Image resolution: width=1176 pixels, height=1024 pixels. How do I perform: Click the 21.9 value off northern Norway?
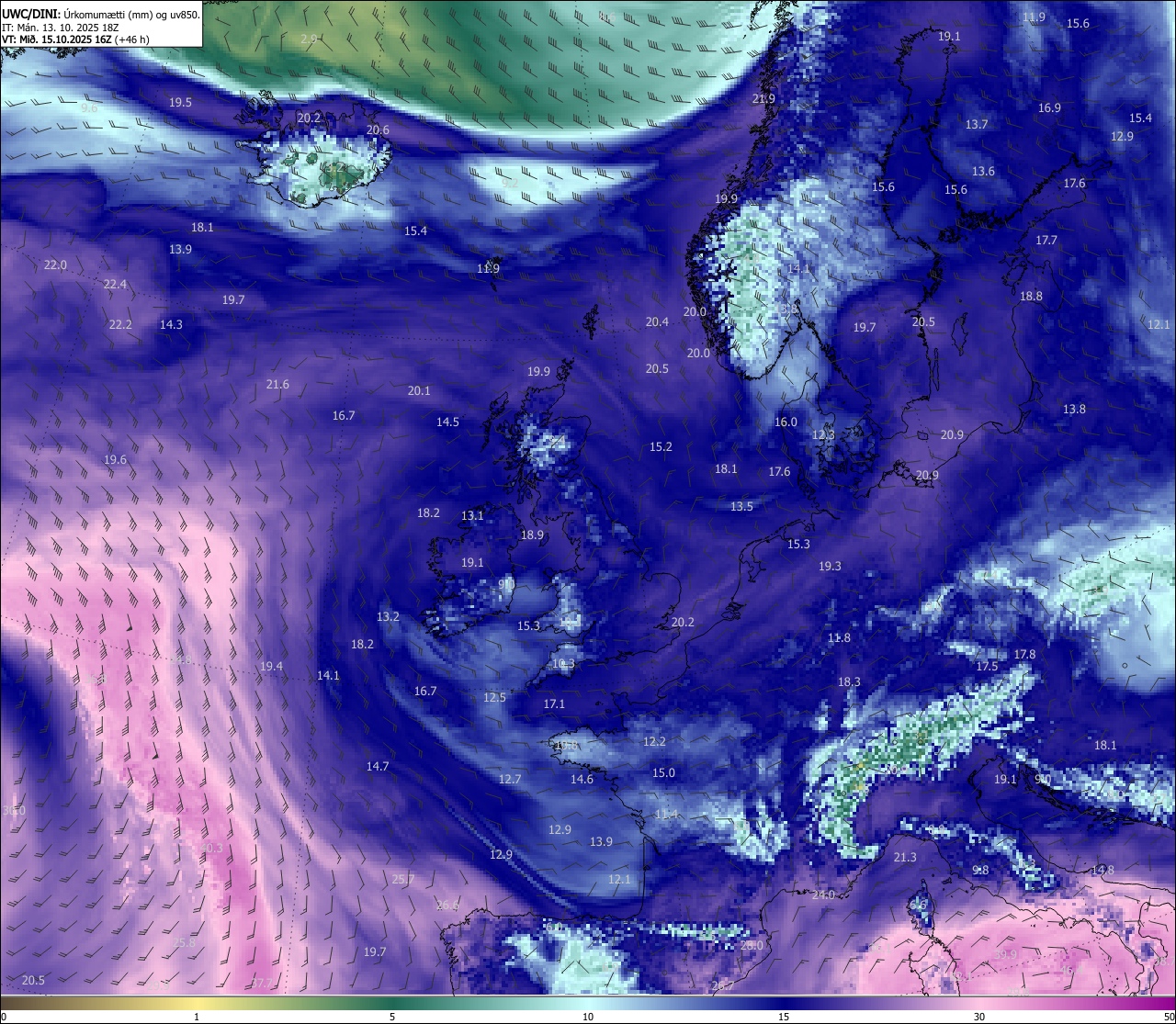pos(763,99)
